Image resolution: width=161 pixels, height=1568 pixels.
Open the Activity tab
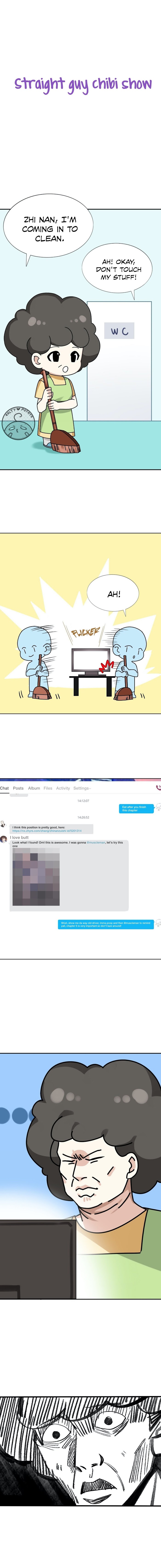(63, 788)
